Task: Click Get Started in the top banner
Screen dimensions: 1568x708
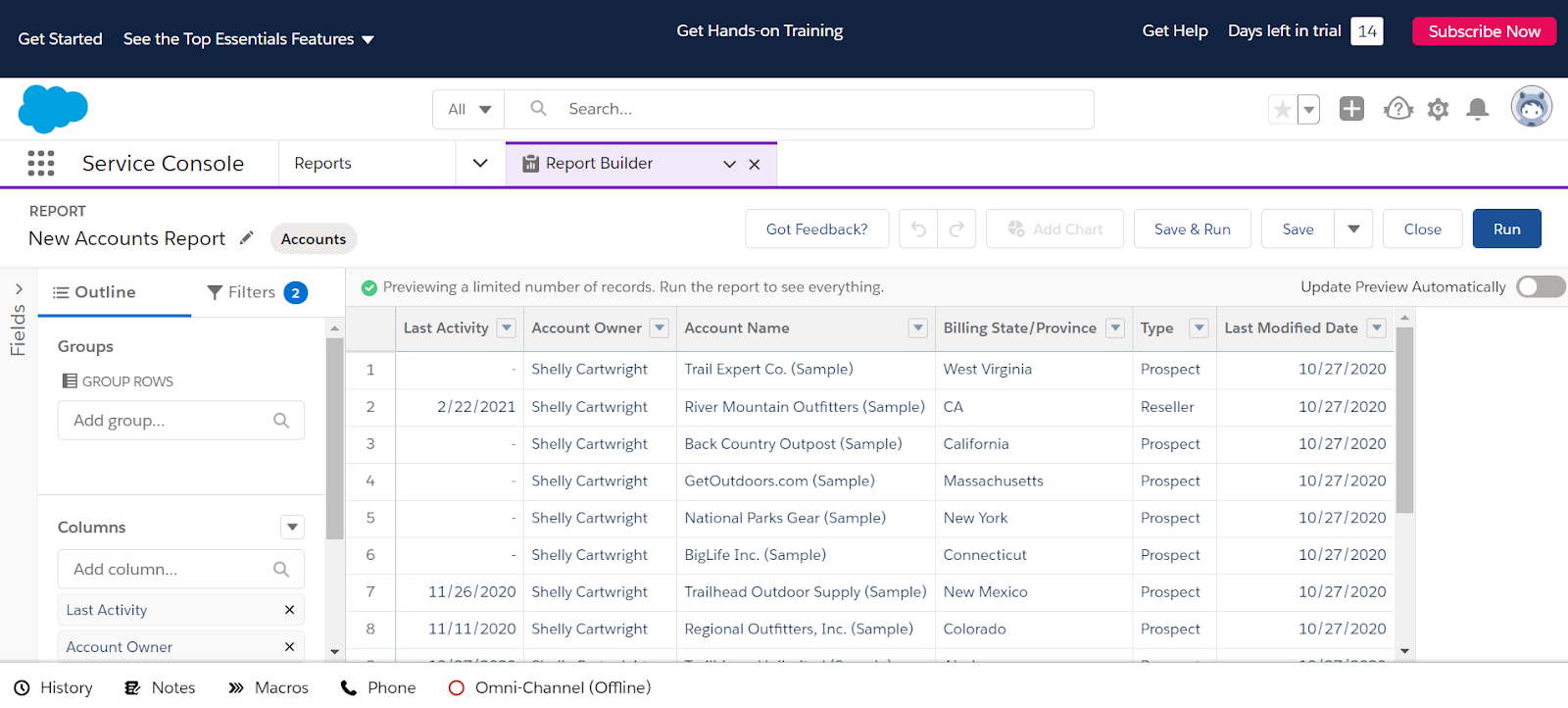Action: (x=60, y=39)
